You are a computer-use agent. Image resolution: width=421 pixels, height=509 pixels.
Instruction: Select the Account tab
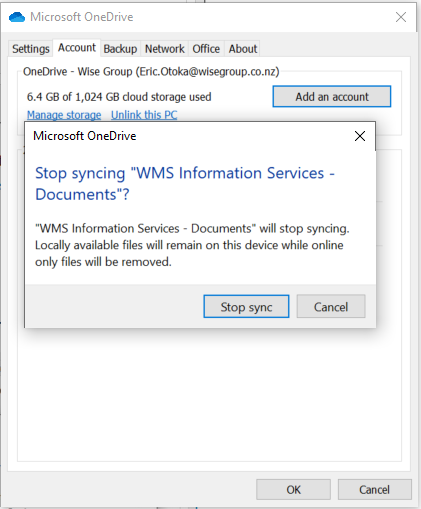pos(77,48)
